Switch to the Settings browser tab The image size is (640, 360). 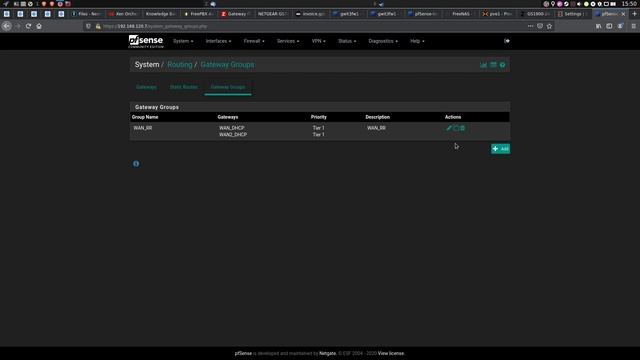(x=572, y=14)
